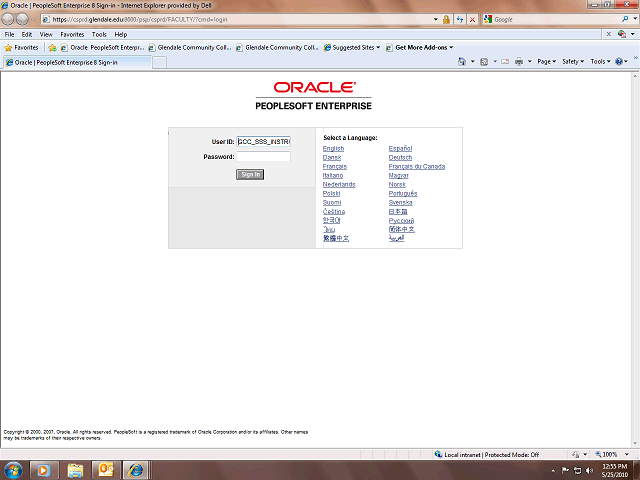Image resolution: width=640 pixels, height=480 pixels.
Task: Click the Add to Favorites Bar icon
Action: click(x=52, y=48)
